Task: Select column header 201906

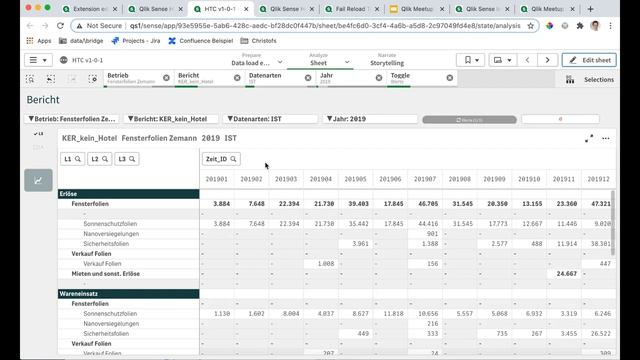Action: [x=390, y=179]
